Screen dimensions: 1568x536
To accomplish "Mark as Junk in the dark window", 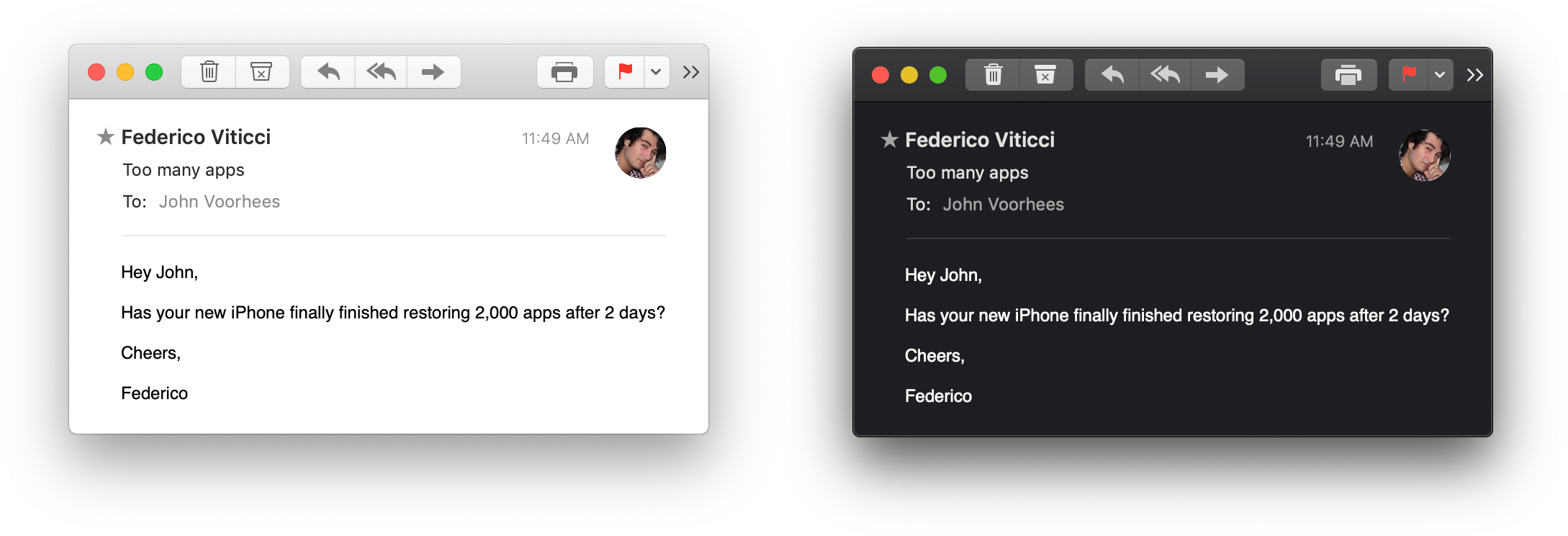I will [1046, 75].
